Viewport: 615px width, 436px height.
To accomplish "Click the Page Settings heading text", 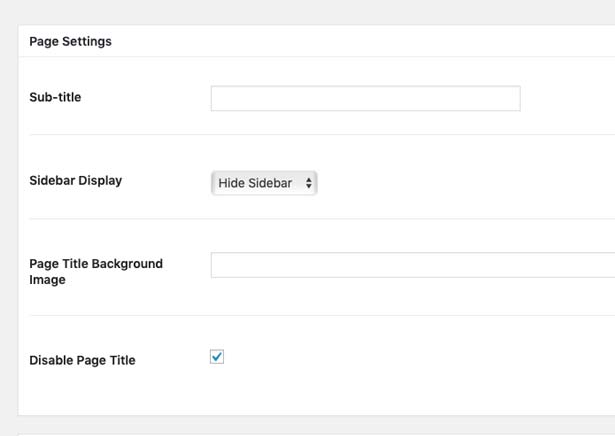I will click(x=71, y=41).
